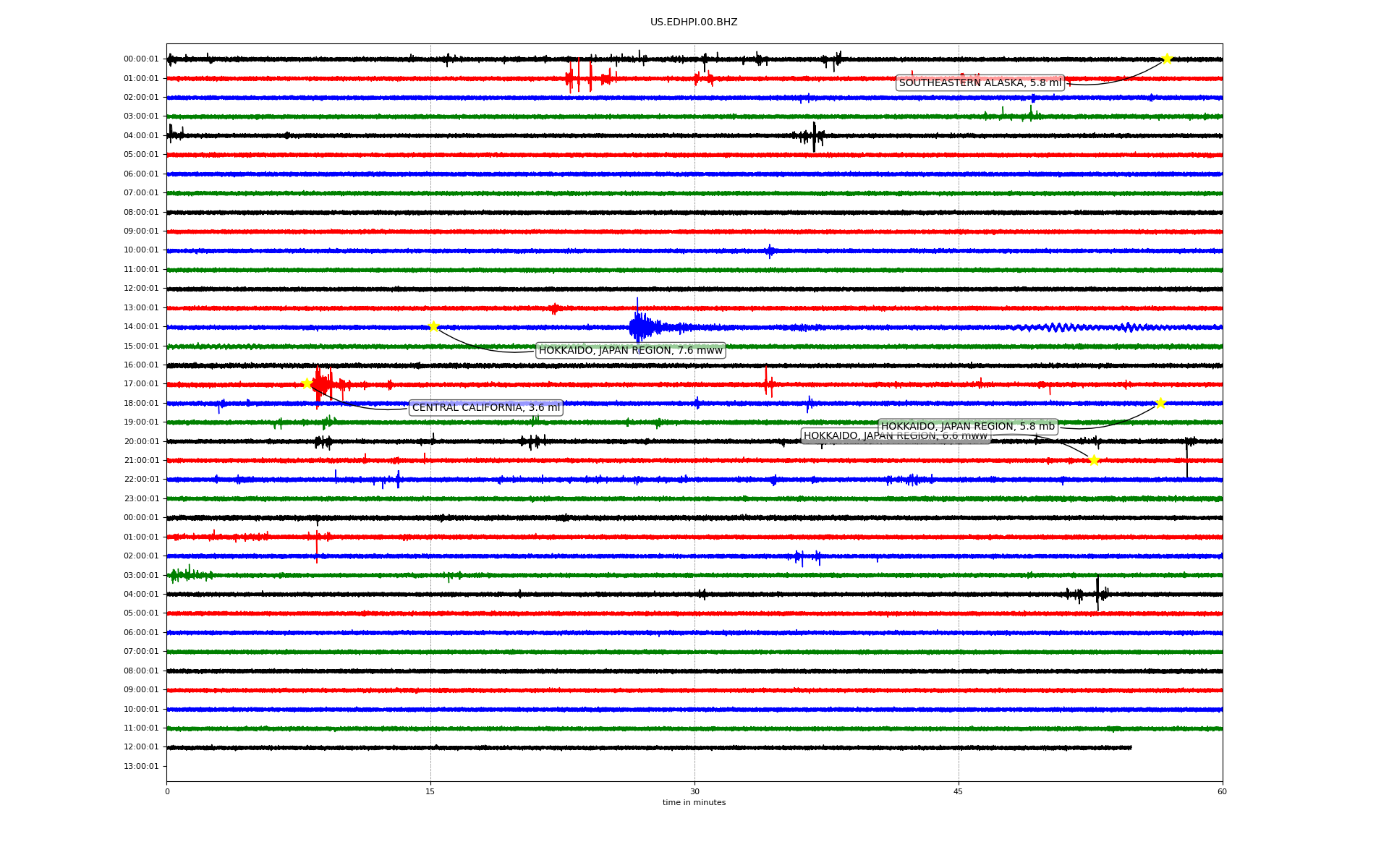Click the 30 tick on the x-axis
Image resolution: width=1389 pixels, height=868 pixels.
694,791
